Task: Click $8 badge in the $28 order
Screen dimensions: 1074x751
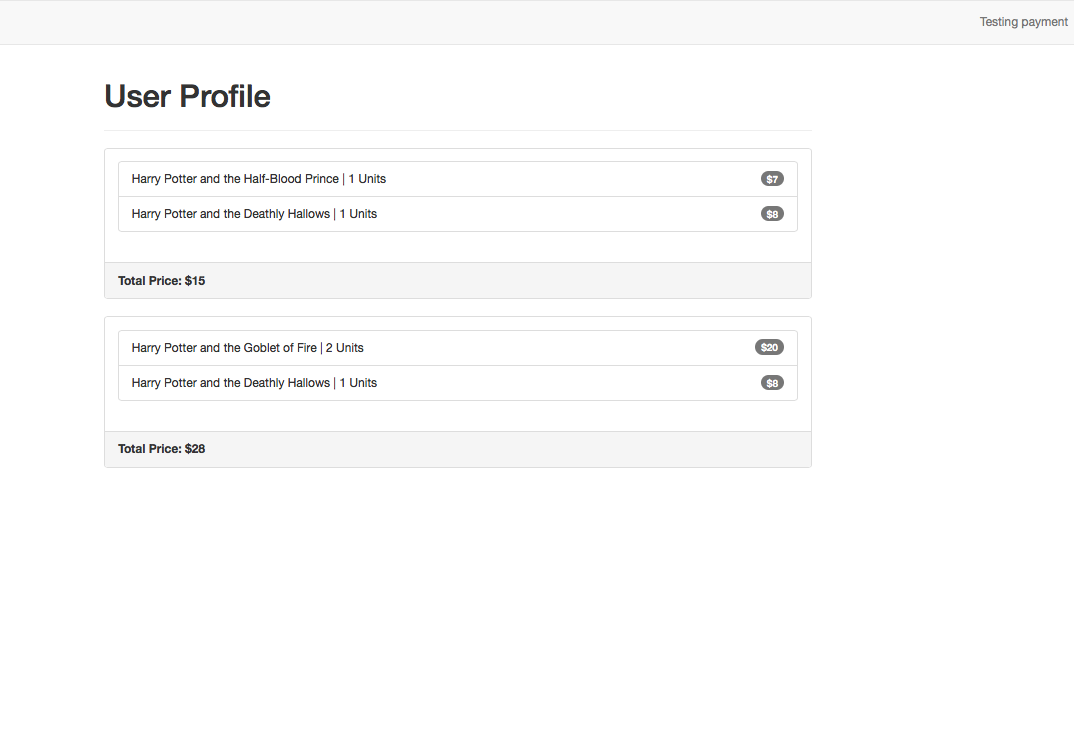Action: (772, 383)
